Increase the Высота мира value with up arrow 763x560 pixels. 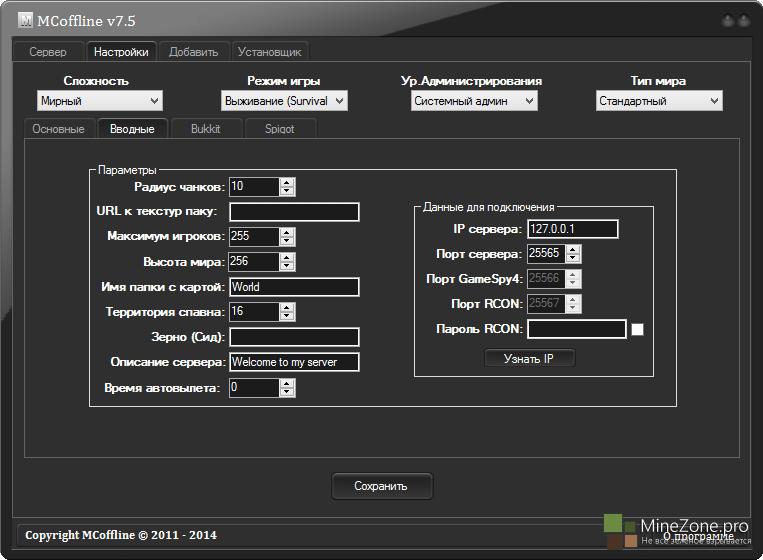click(287, 257)
